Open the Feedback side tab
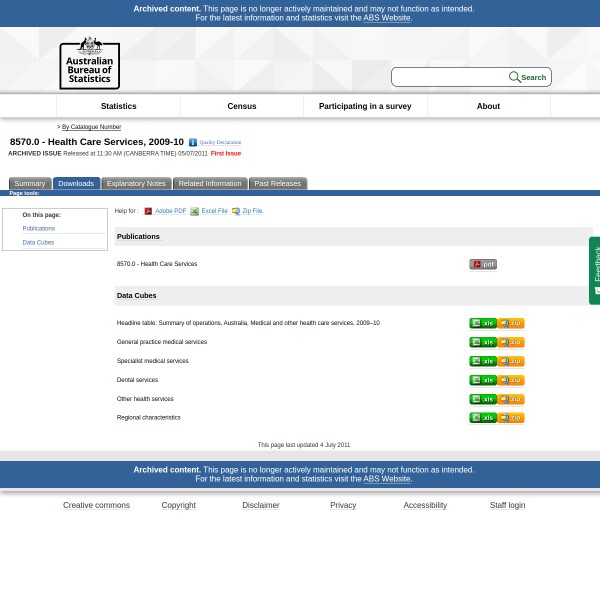 point(595,270)
